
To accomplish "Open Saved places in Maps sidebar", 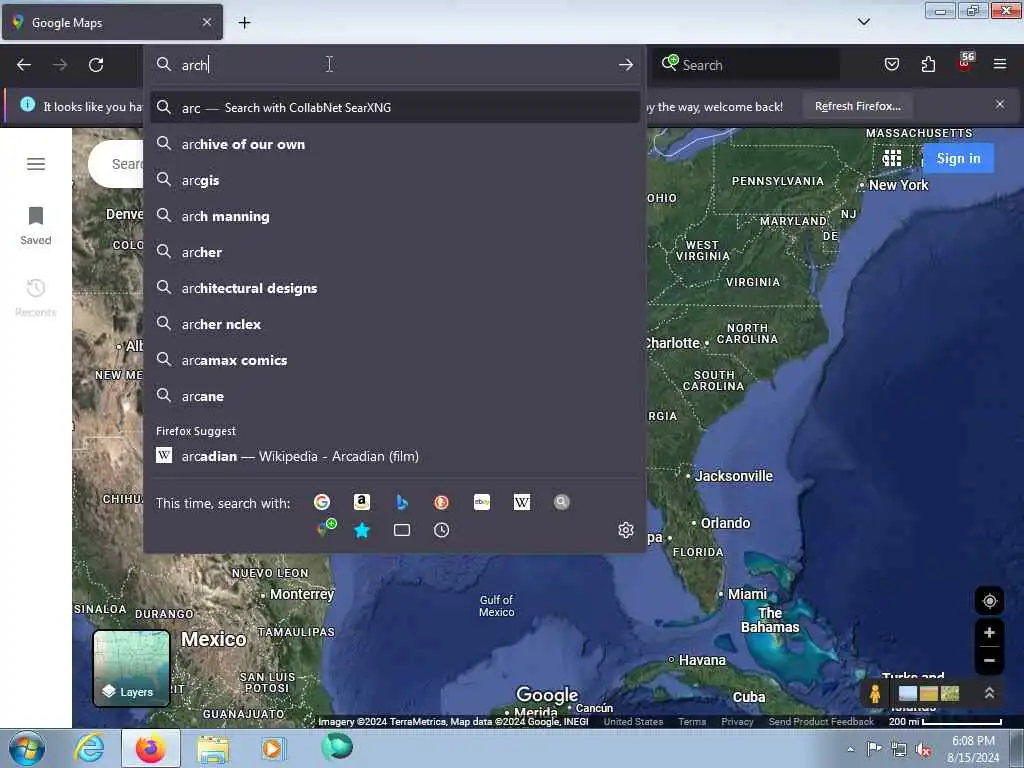I will pos(36,226).
